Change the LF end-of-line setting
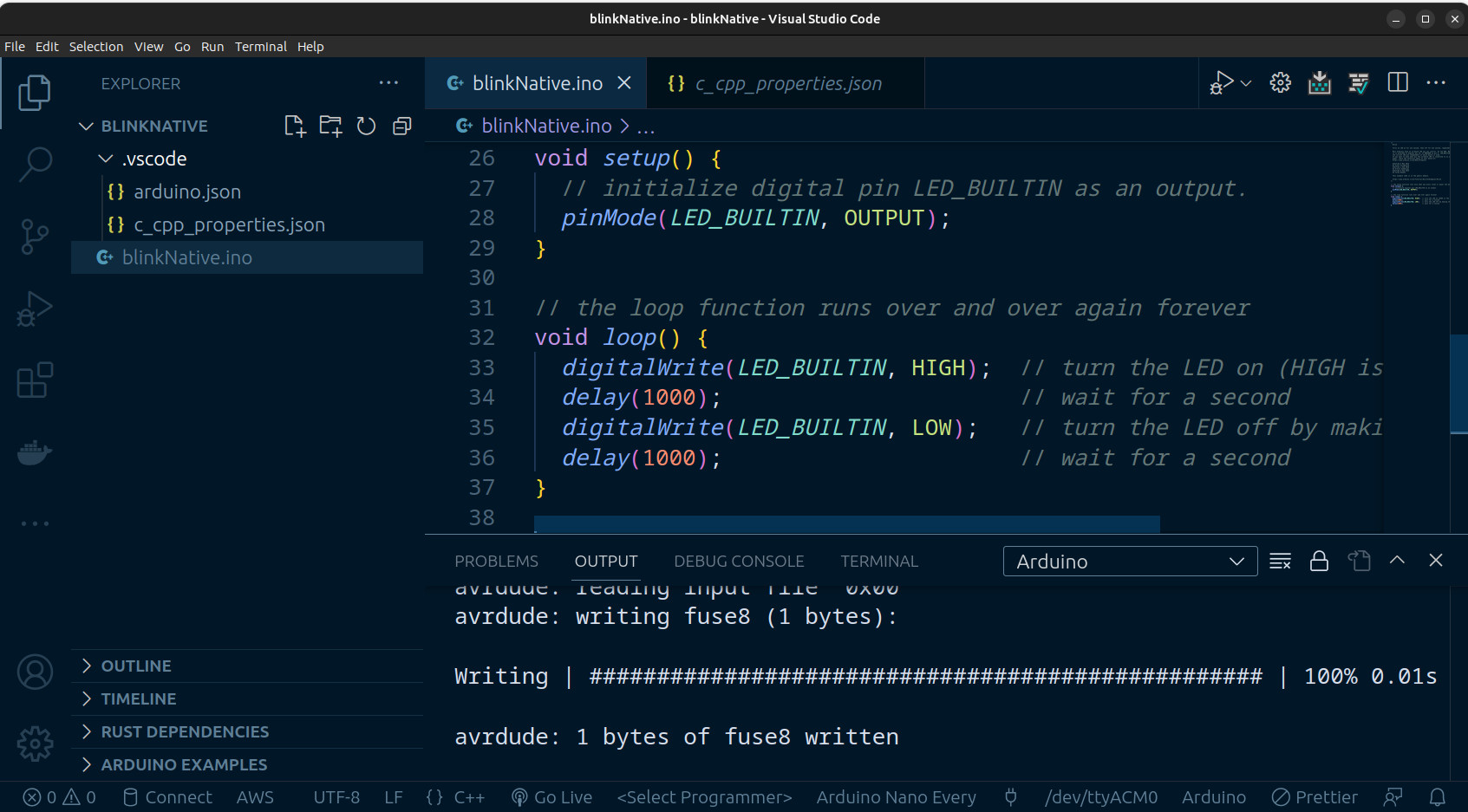 tap(394, 797)
